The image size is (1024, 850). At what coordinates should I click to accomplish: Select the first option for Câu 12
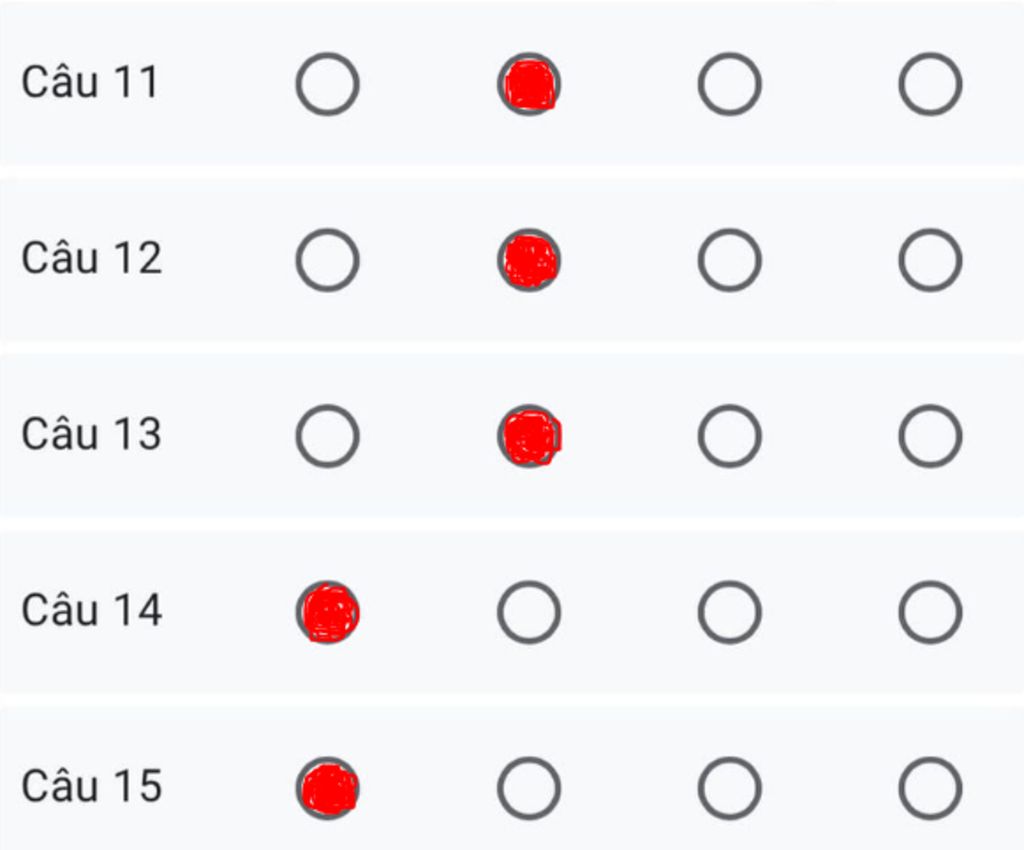pos(327,260)
